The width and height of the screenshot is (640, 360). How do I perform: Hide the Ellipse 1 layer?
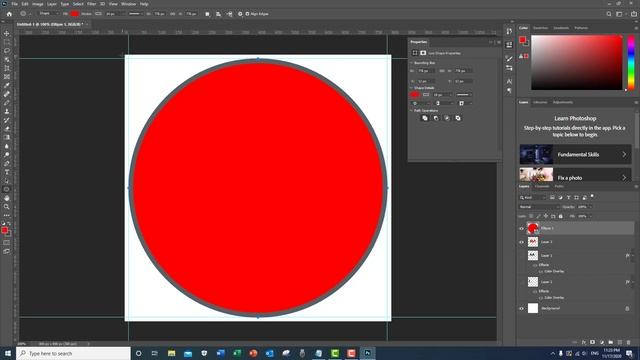521,229
